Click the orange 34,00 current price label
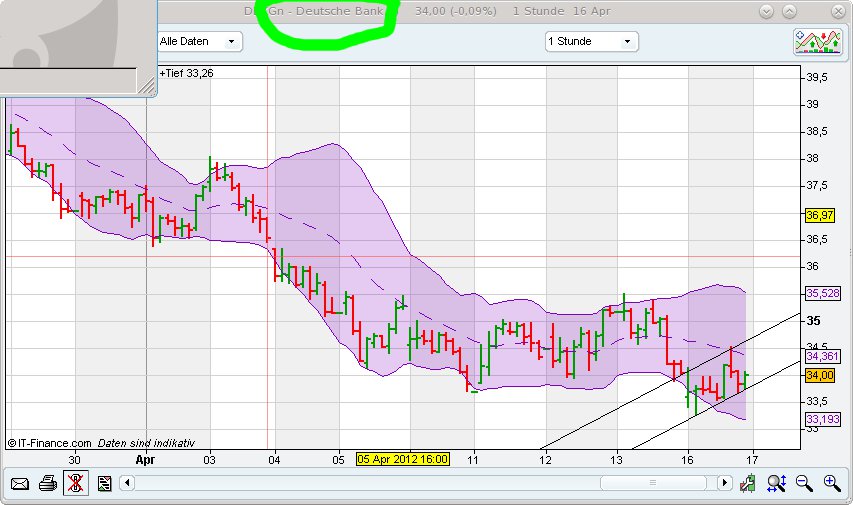This screenshot has width=853, height=505. pos(820,375)
